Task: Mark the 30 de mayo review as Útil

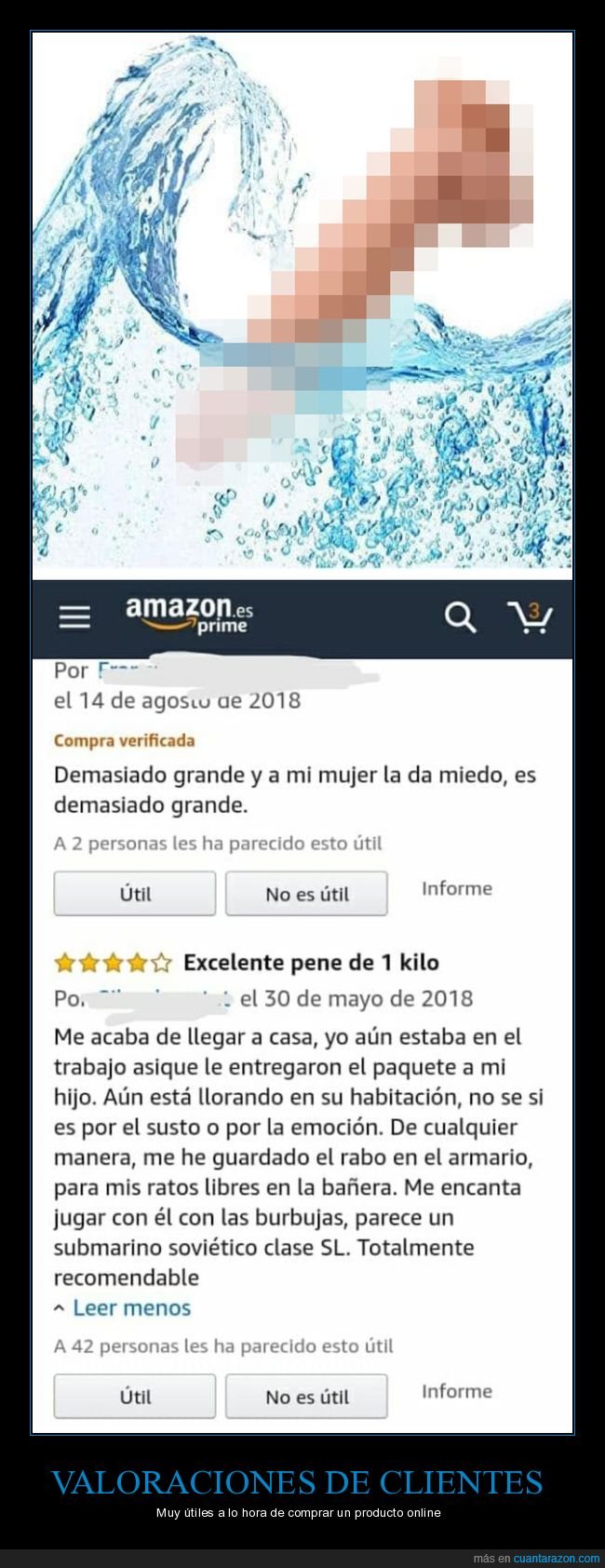Action: click(135, 1397)
